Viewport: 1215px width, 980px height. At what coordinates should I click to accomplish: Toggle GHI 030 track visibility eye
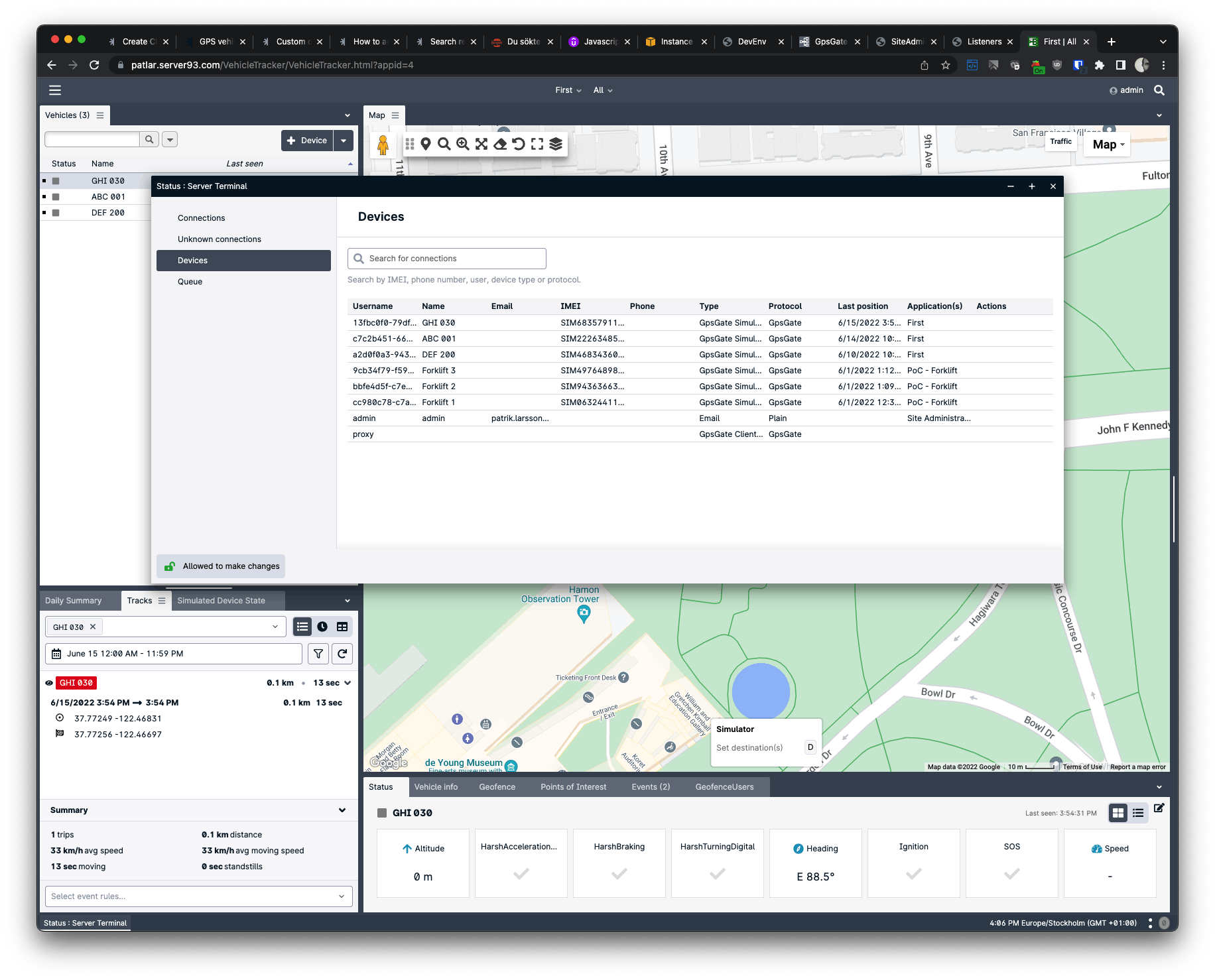coord(49,683)
